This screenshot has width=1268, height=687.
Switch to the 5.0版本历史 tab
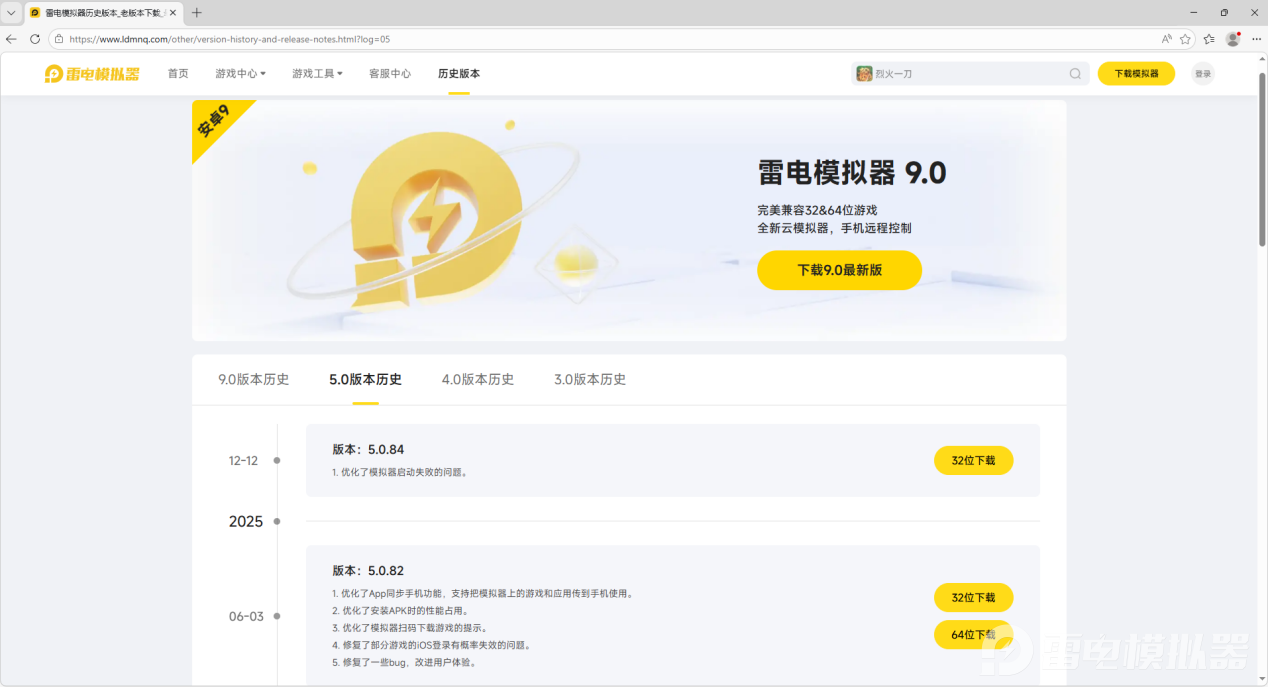click(365, 380)
